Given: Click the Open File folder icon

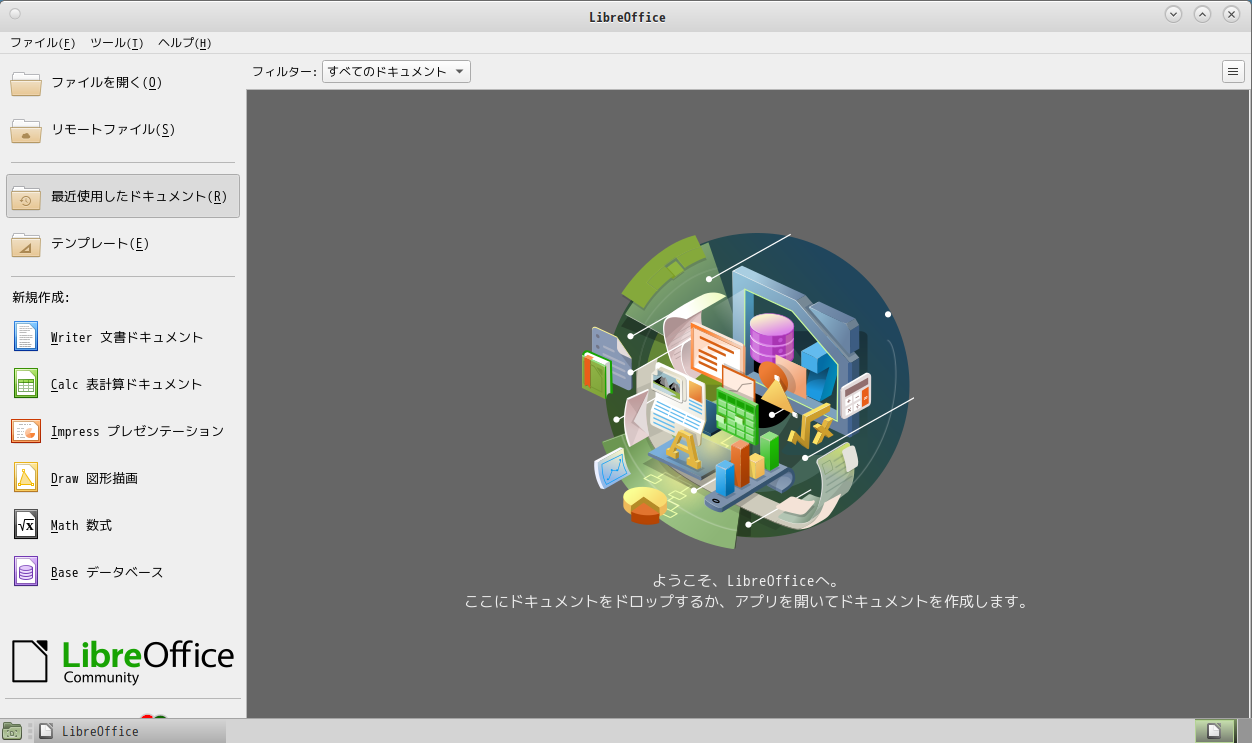Looking at the screenshot, I should point(26,83).
